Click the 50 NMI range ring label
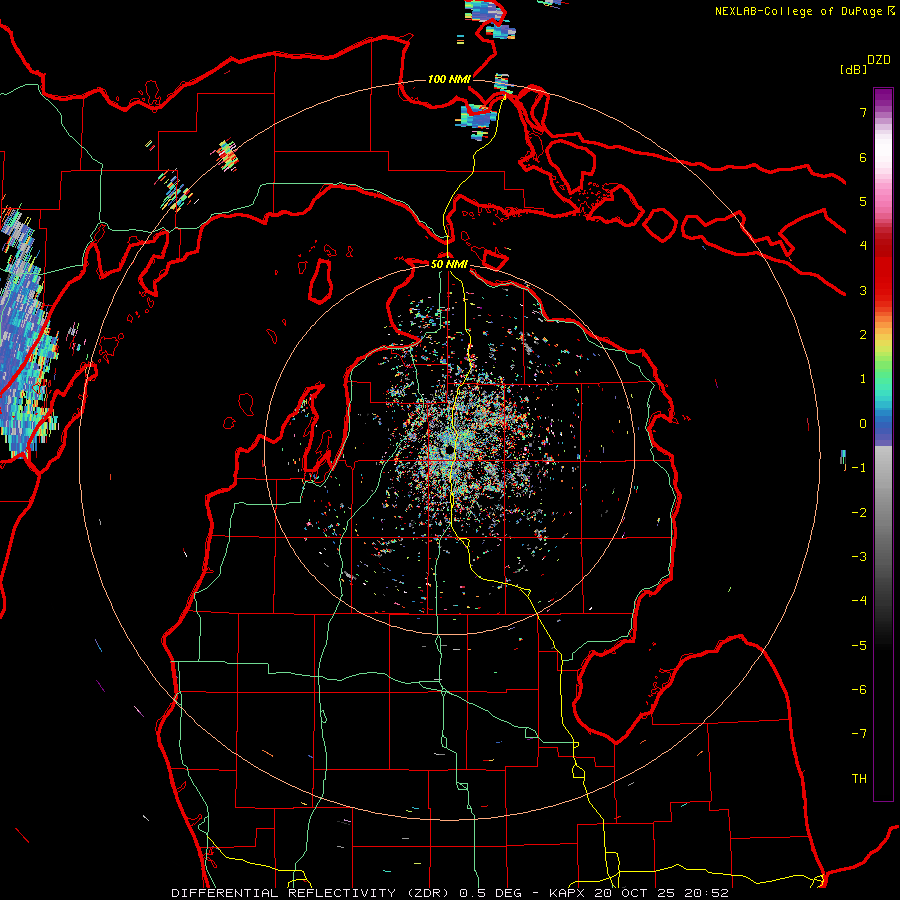The image size is (900, 900). [x=449, y=264]
